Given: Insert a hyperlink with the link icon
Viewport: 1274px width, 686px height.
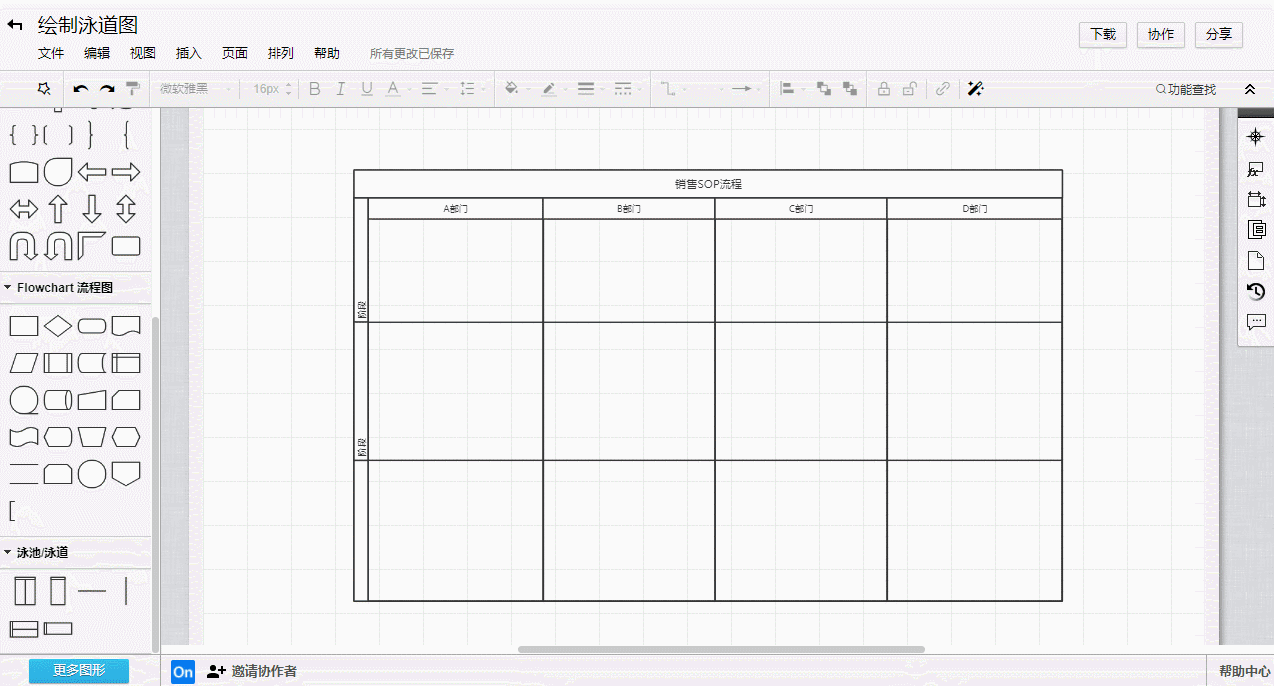Looking at the screenshot, I should point(942,89).
